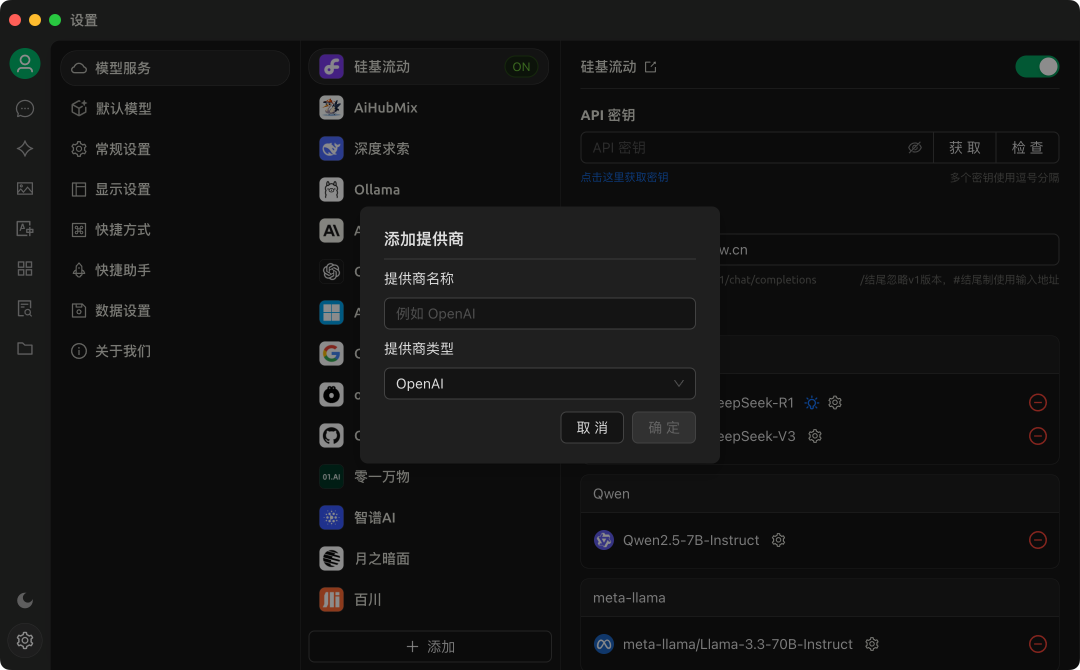Viewport: 1080px width, 670px height.
Task: Select 硅基流动 provider in list
Action: 428,67
